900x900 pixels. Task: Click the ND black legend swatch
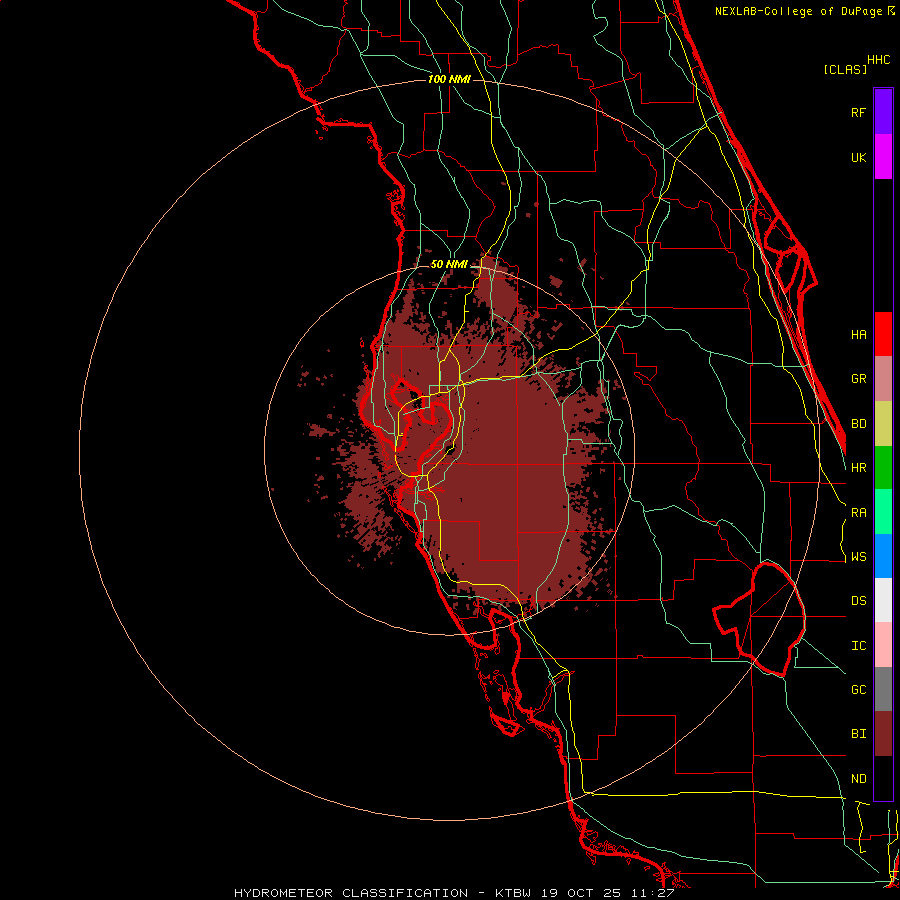[x=883, y=778]
